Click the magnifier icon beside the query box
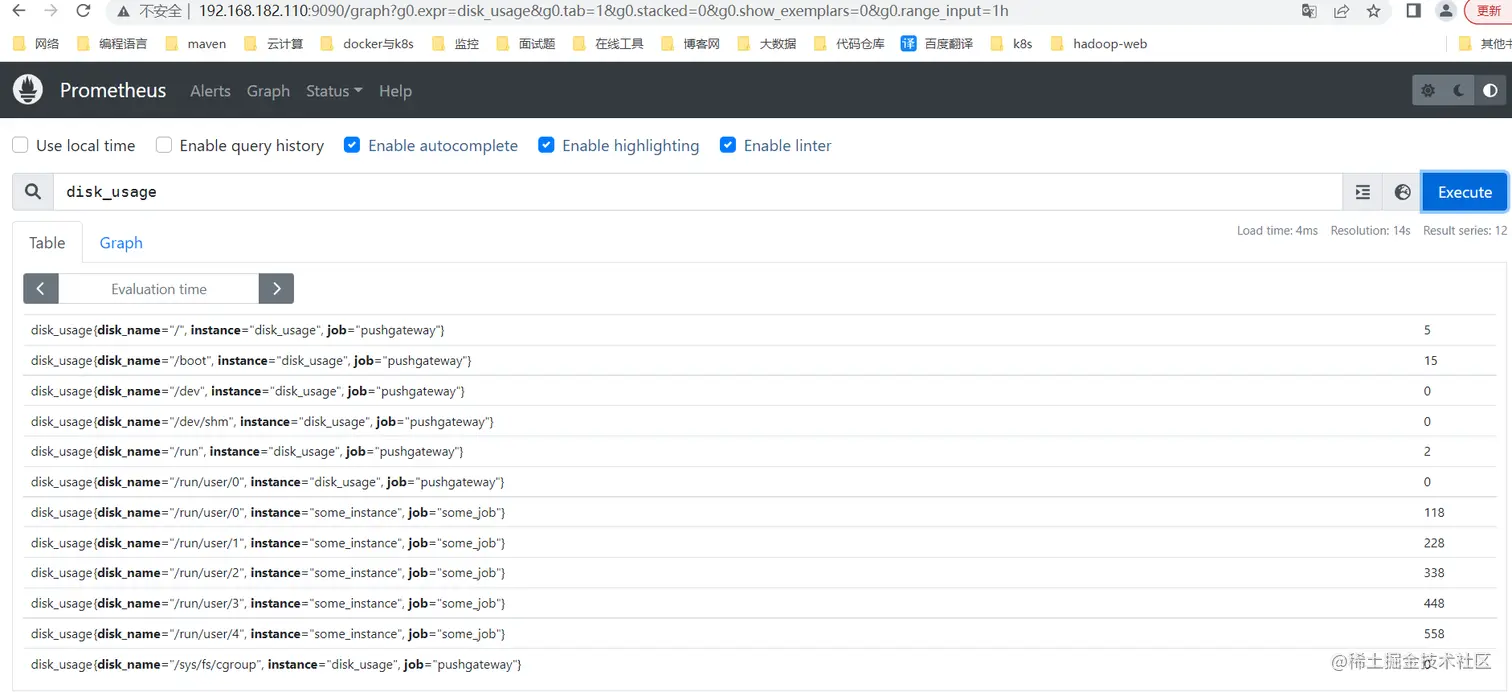Viewport: 1512px width, 692px height. 33,192
